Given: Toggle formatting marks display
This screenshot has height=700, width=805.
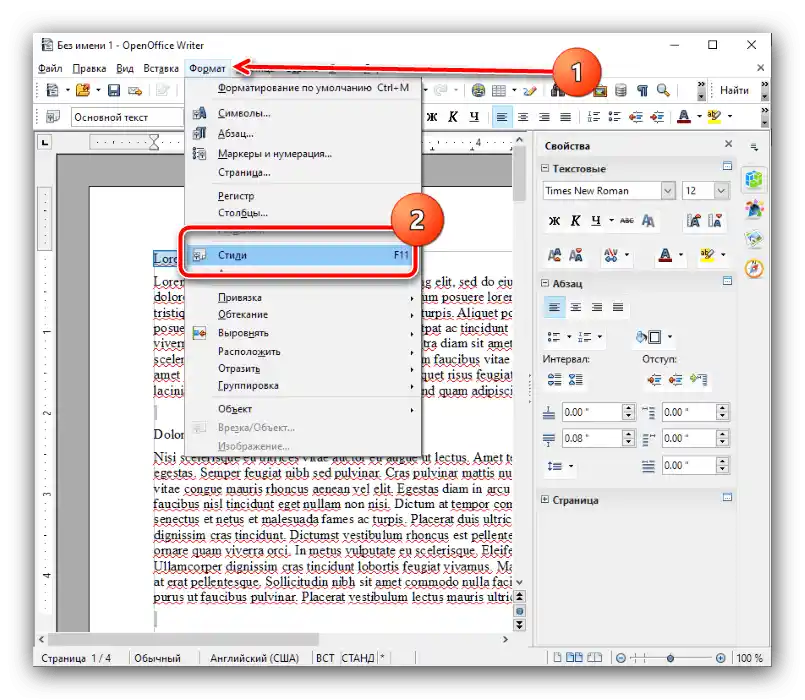Looking at the screenshot, I should pos(643,90).
